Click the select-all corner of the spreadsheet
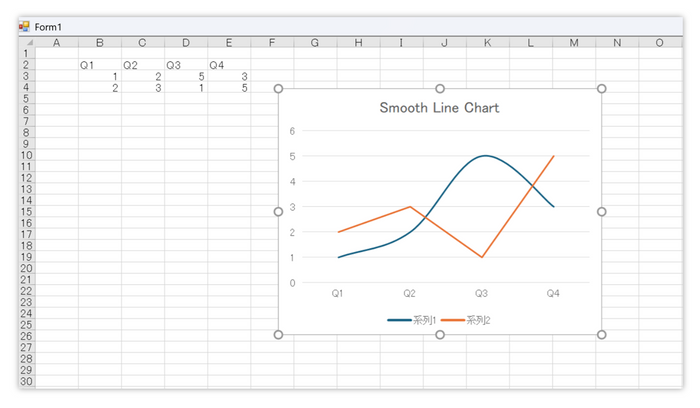The image size is (700, 408). coord(25,42)
